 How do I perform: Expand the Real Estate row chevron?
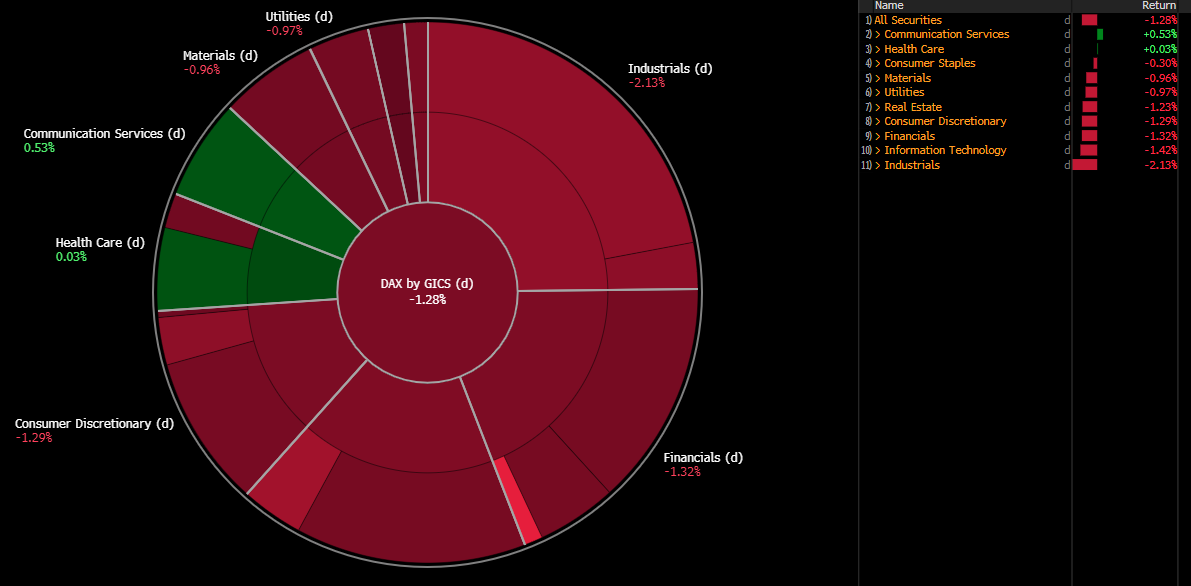(x=878, y=107)
